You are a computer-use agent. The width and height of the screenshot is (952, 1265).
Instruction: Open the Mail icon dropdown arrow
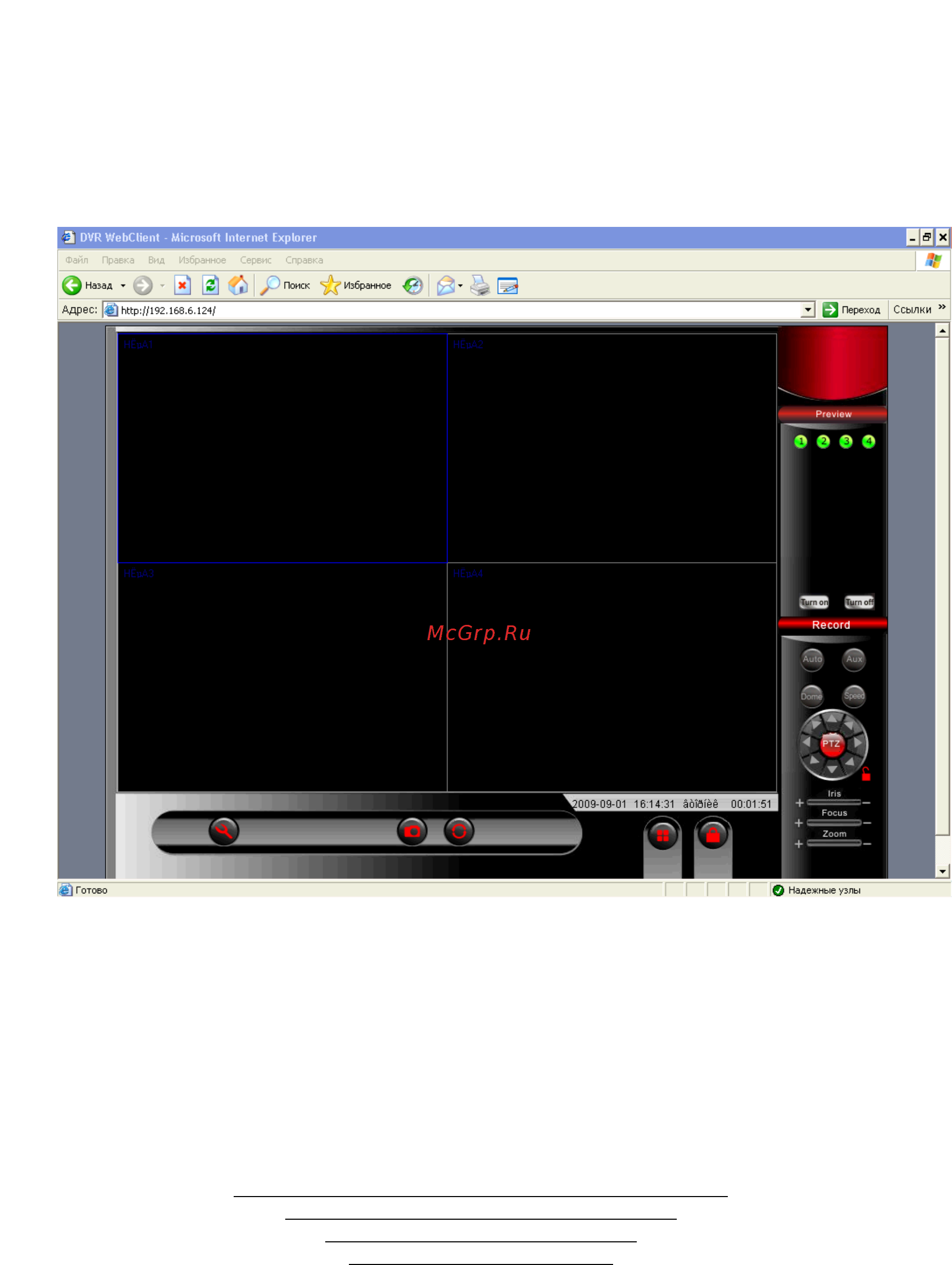pyautogui.click(x=460, y=285)
